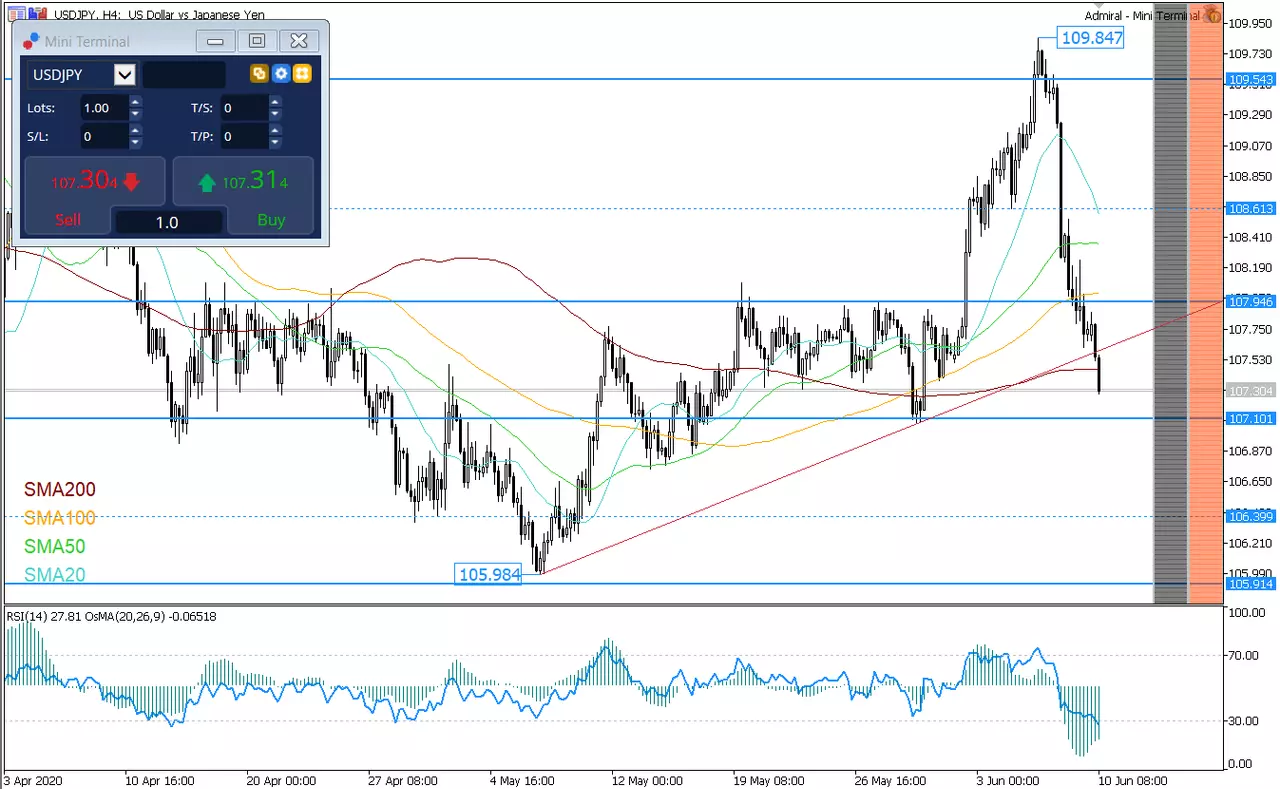1280x789 pixels.
Task: Click the chart table icon beside the USDJPY title
Action: [16, 14]
